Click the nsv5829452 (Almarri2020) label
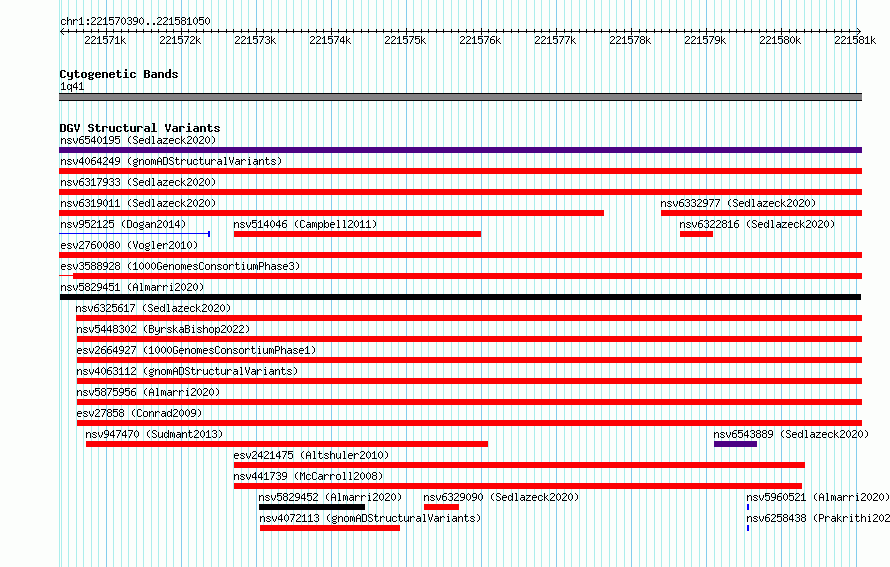890x567 pixels. tap(330, 497)
